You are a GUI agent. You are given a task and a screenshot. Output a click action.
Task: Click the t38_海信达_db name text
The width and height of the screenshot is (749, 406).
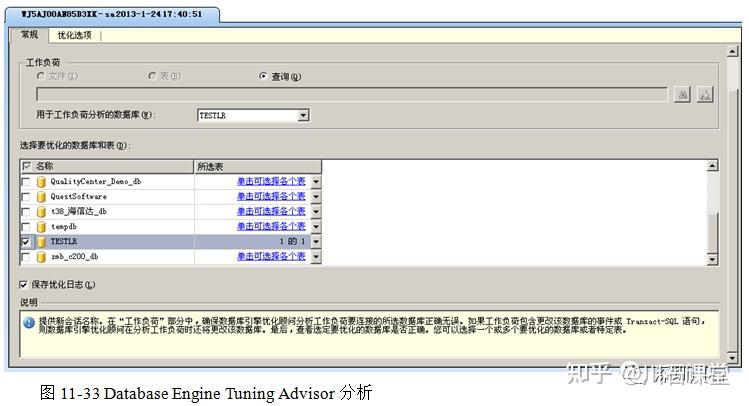point(78,212)
